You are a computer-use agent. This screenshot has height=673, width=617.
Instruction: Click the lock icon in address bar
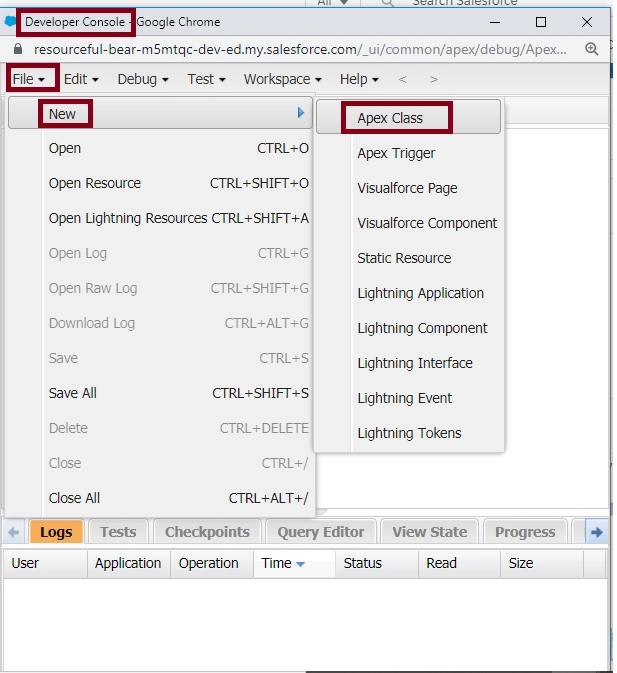tap(18, 49)
